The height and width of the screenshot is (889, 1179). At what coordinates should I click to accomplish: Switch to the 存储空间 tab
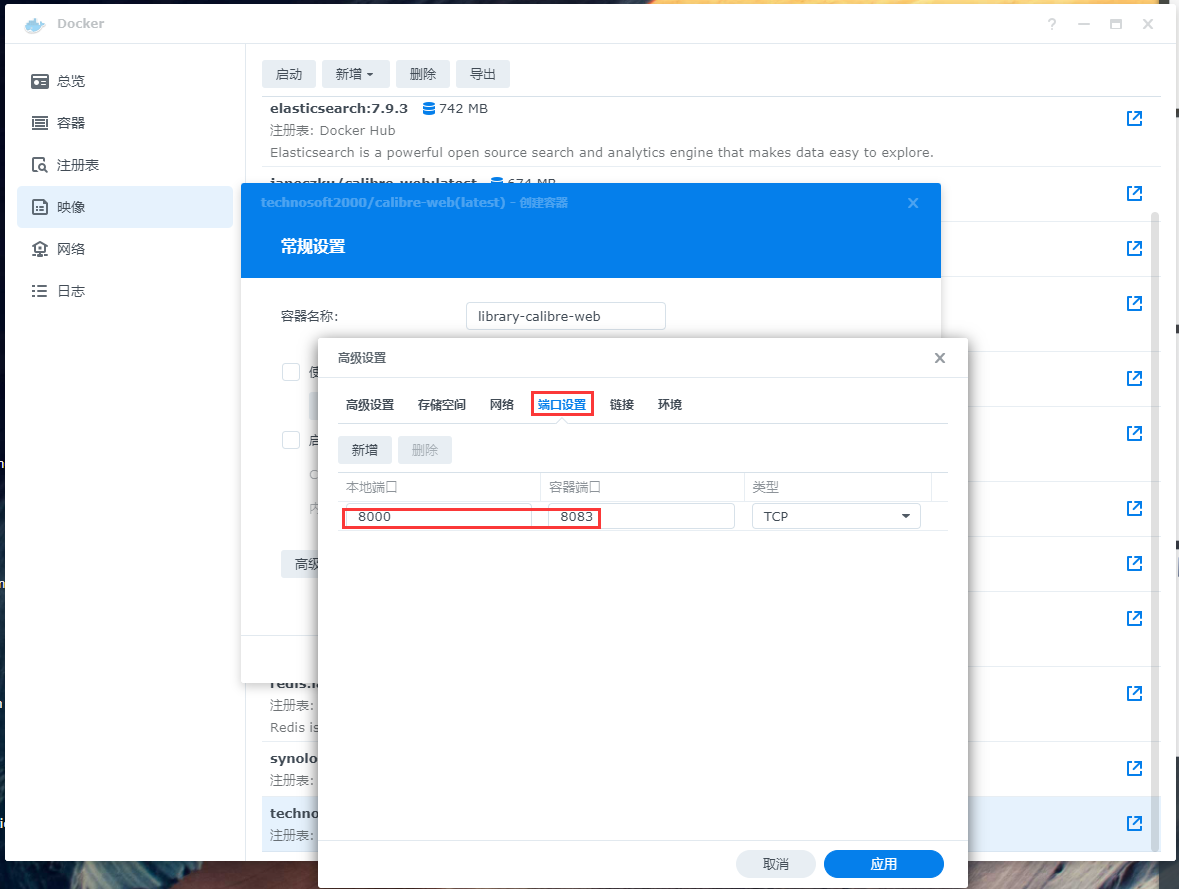pos(442,405)
